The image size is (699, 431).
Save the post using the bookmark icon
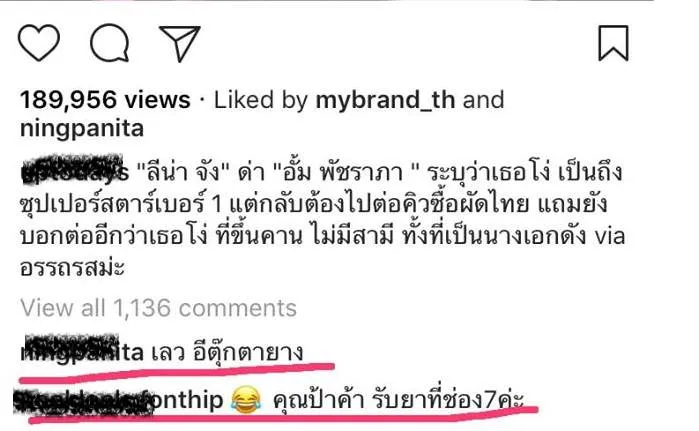613,43
